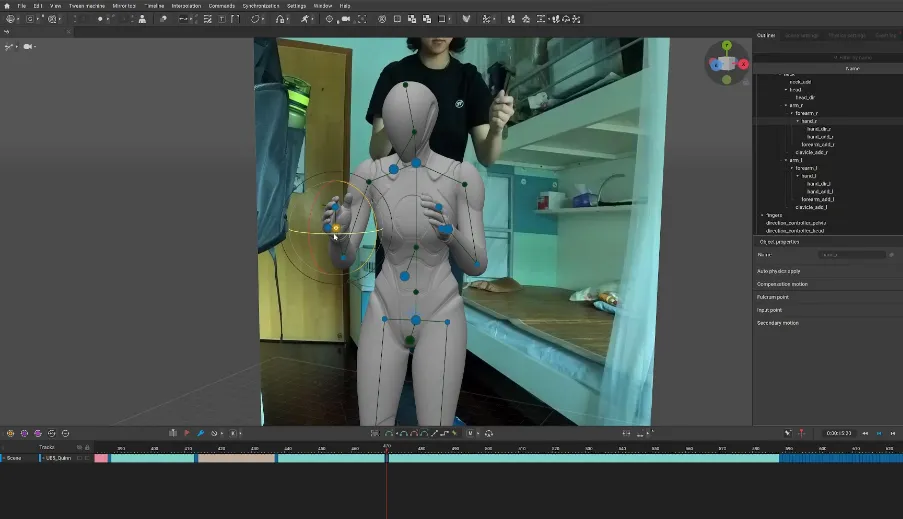Viewport: 903px width, 519px height.
Task: Open the Edit menu
Action: (x=38, y=6)
